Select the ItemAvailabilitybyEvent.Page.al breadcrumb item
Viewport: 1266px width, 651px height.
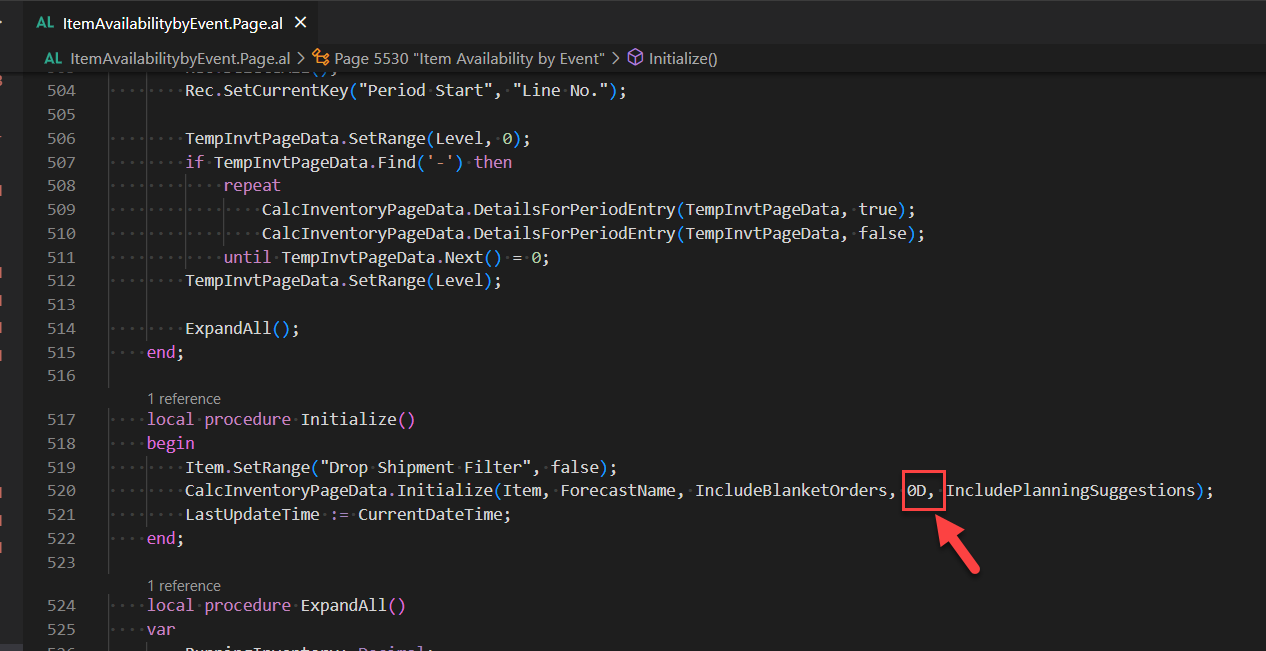point(180,58)
